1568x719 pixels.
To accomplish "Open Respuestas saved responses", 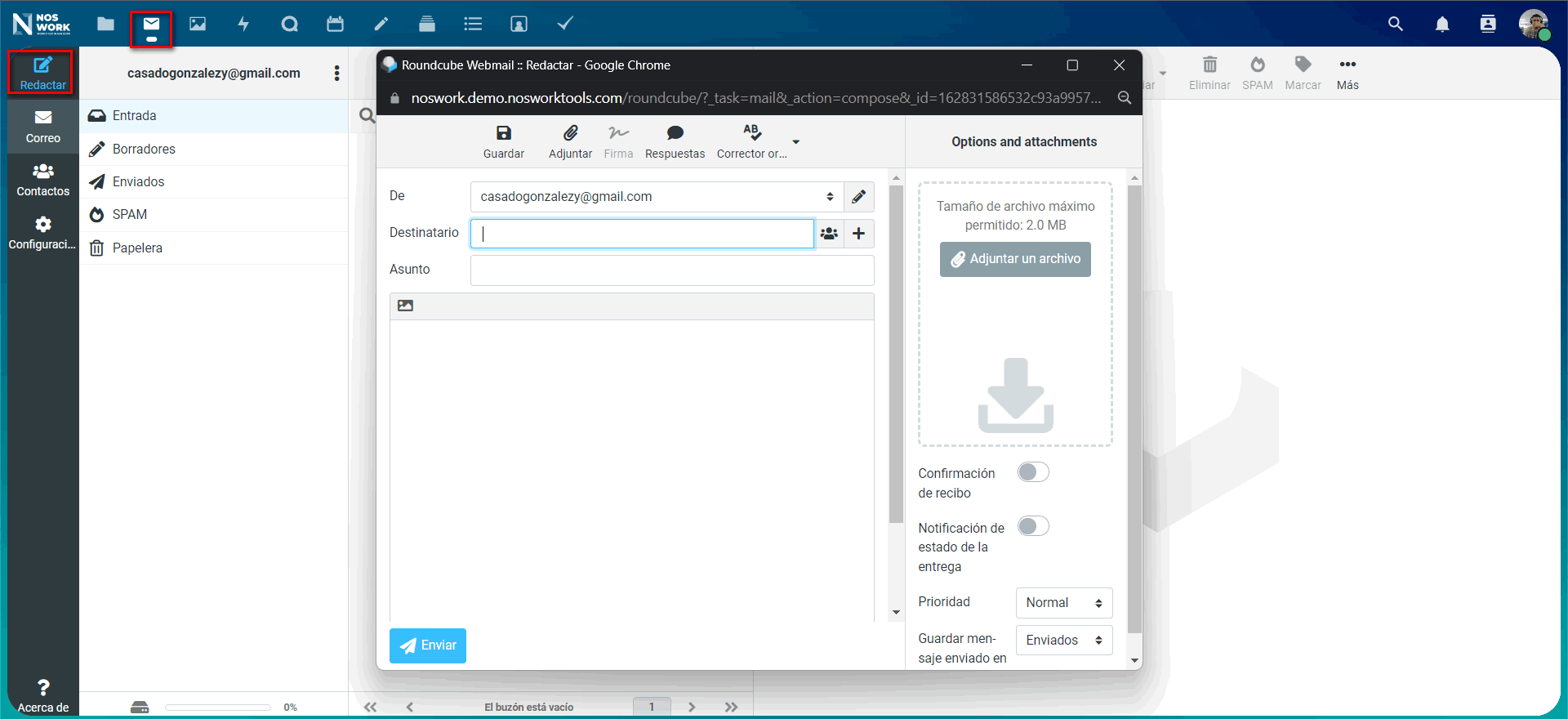I will [675, 141].
